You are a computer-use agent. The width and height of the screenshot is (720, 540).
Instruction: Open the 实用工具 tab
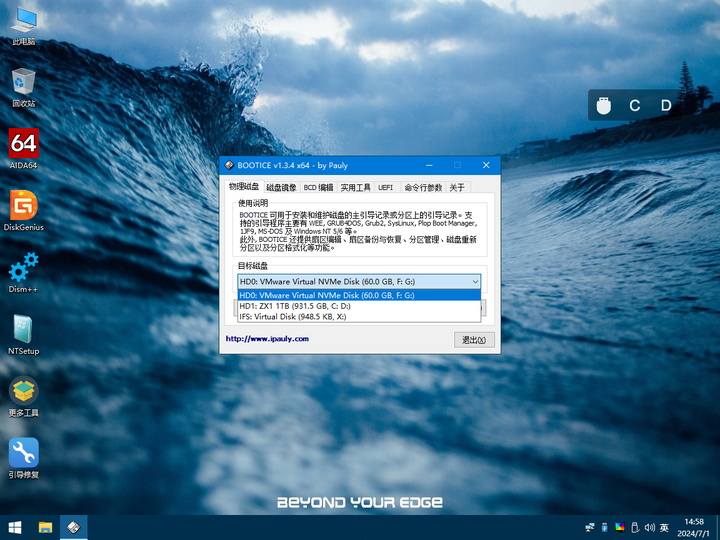pos(355,187)
